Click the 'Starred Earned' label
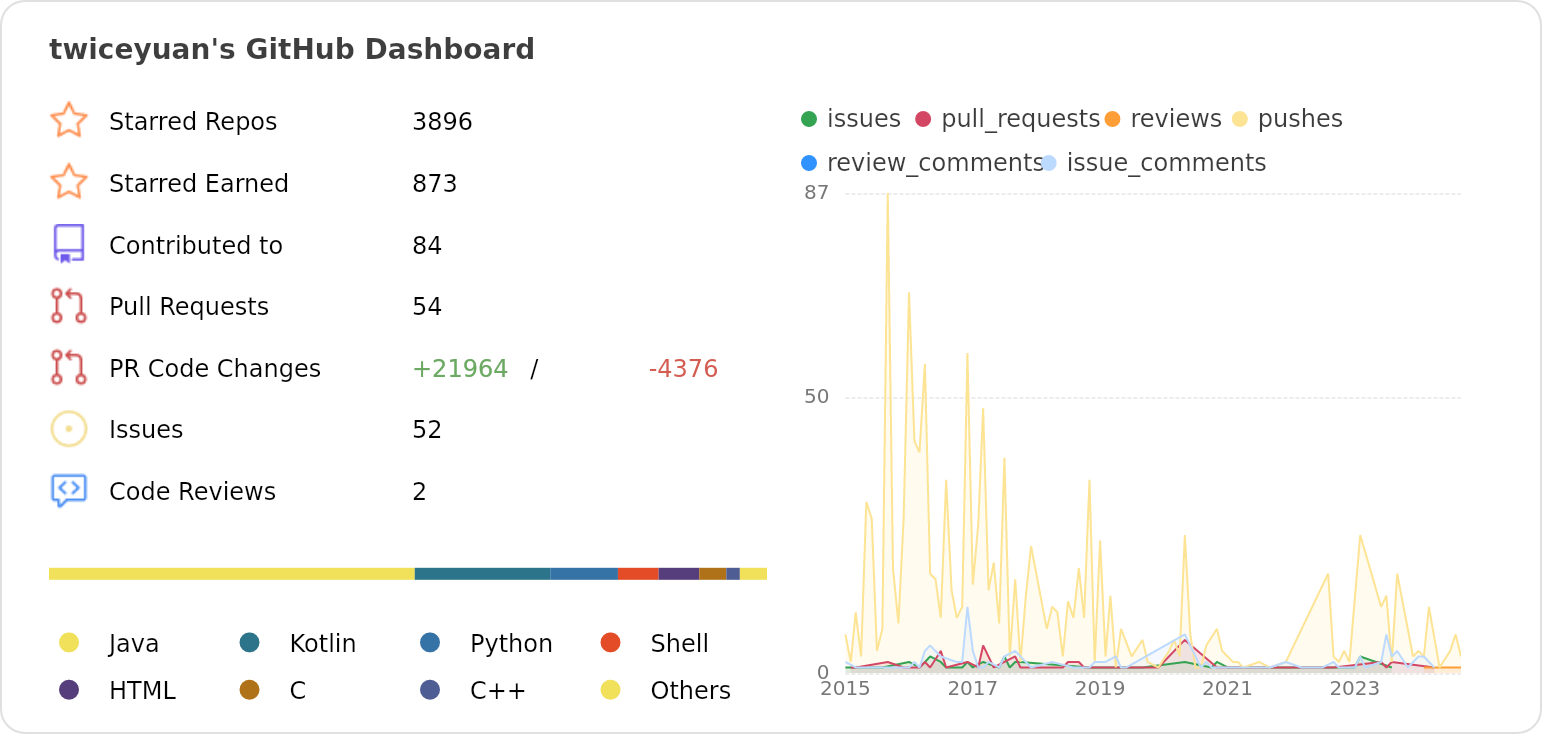This screenshot has width=1542, height=734. (199, 184)
